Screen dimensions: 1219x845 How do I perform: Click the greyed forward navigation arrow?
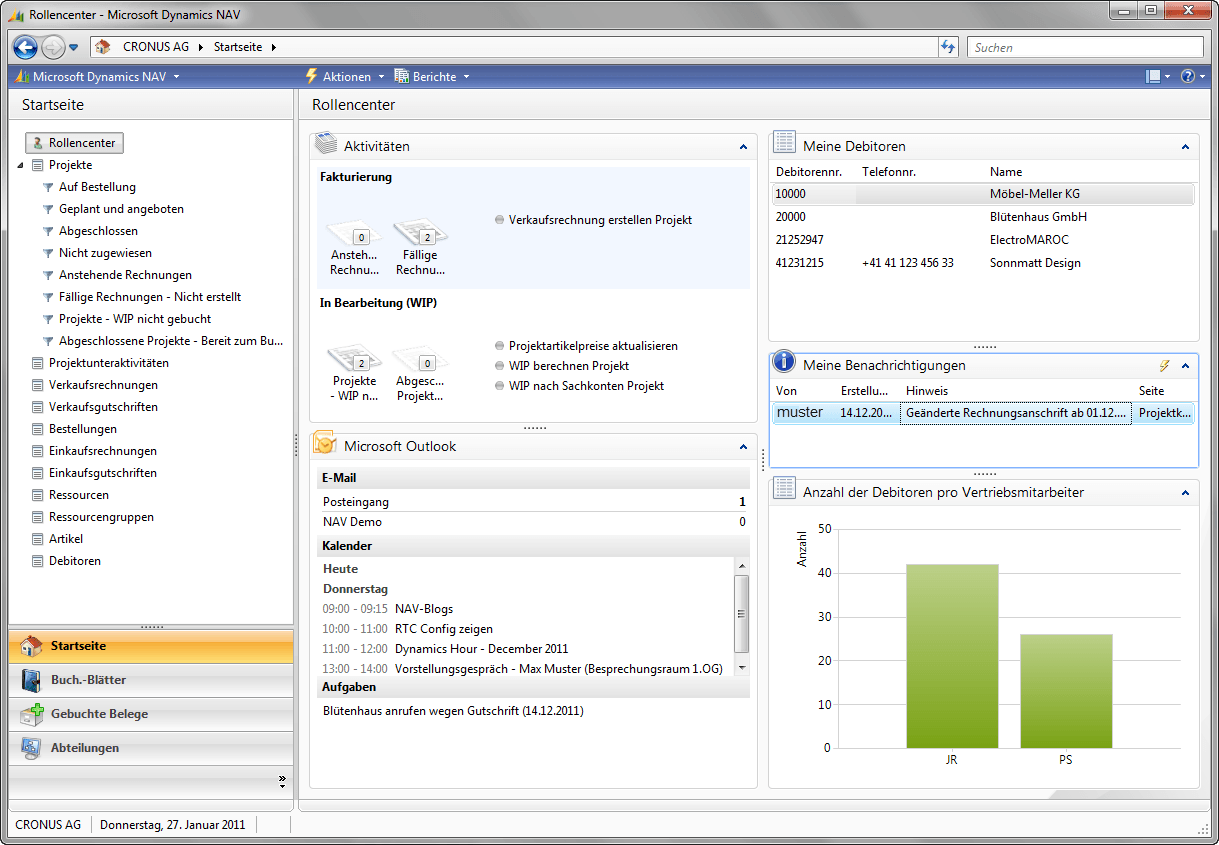(53, 47)
